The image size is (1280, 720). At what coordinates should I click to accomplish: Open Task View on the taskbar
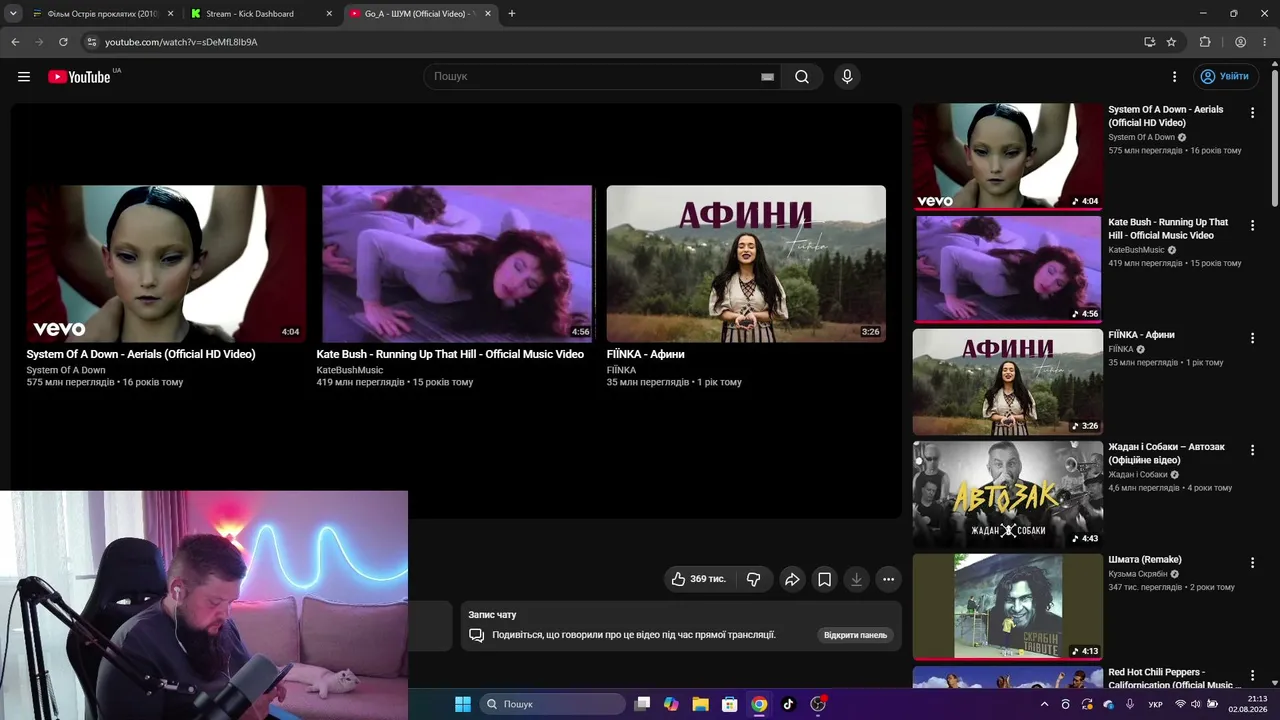(x=643, y=704)
